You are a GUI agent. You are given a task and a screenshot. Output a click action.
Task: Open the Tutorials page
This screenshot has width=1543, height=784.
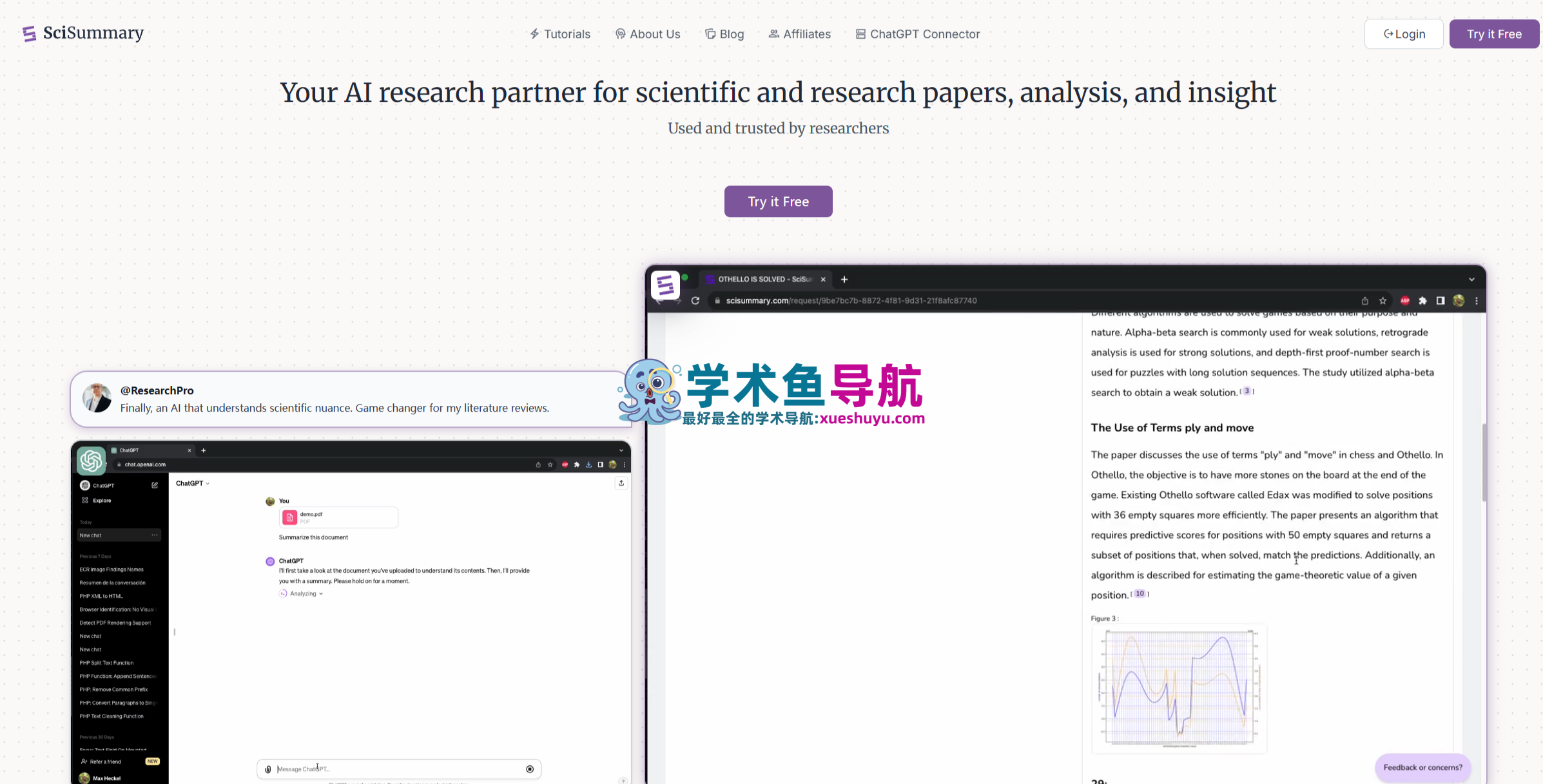[x=559, y=34]
